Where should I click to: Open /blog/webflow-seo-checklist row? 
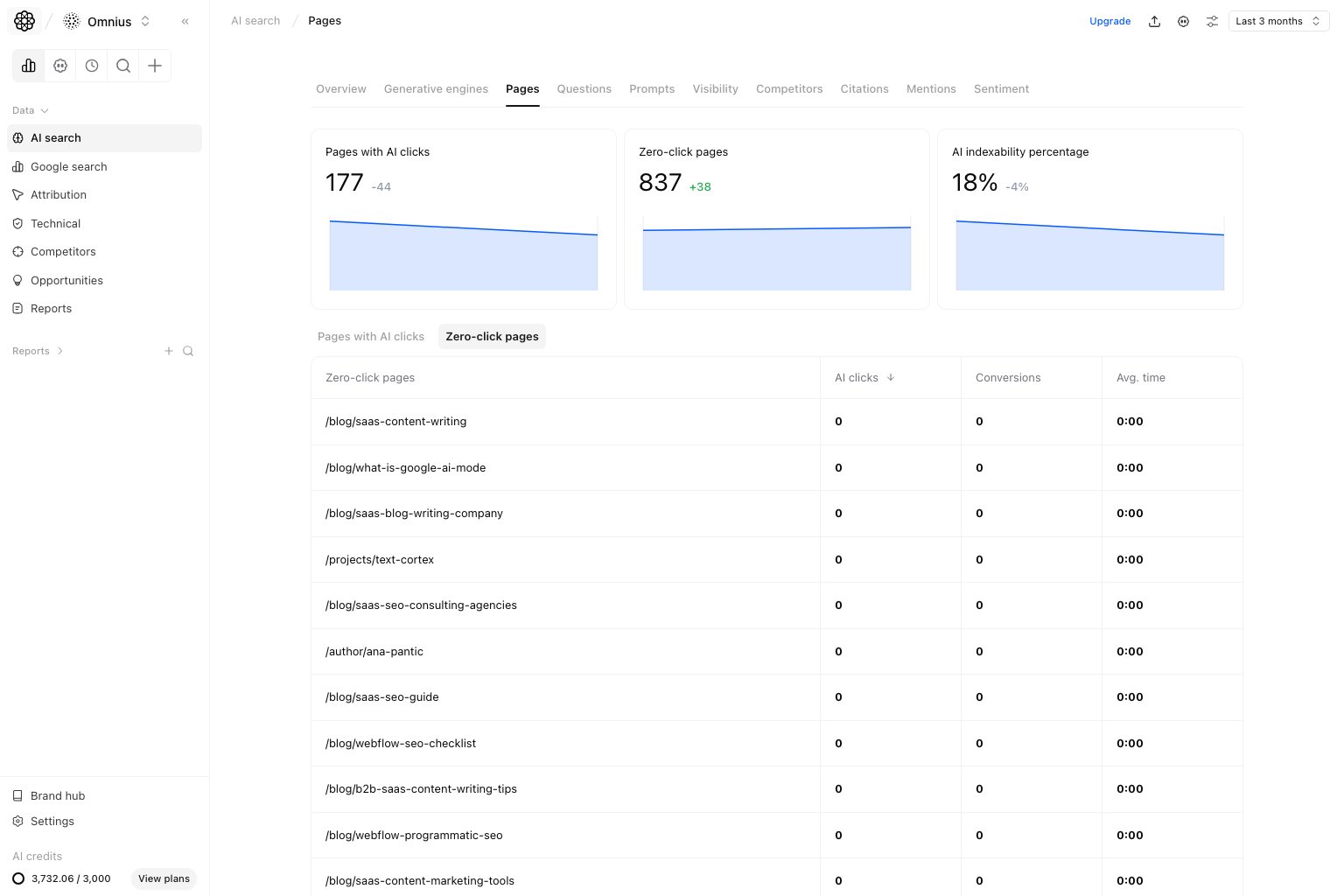click(777, 743)
